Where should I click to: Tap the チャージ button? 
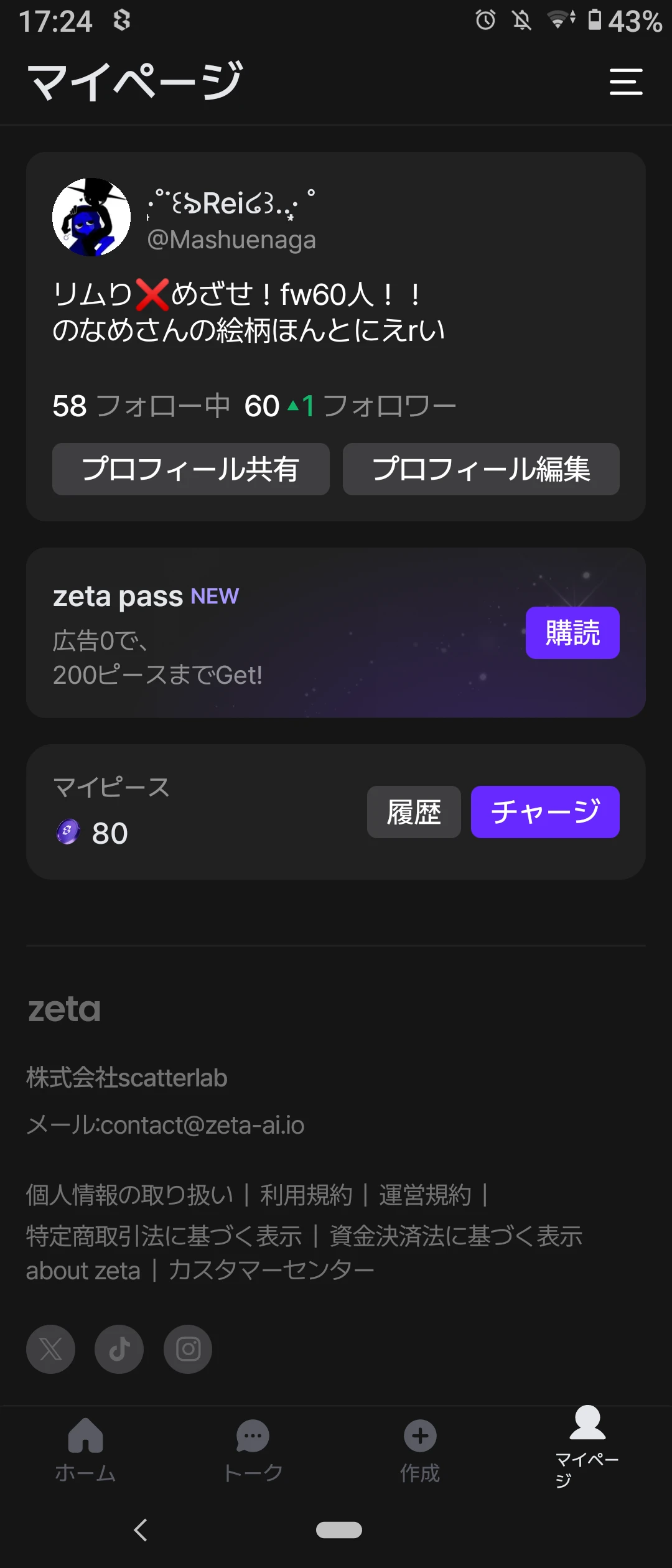pyautogui.click(x=545, y=812)
